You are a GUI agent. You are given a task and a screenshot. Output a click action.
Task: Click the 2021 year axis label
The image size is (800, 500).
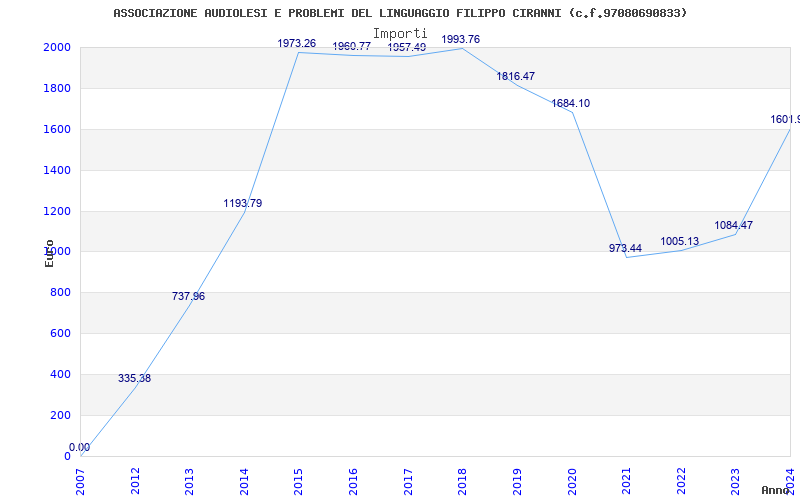pyautogui.click(x=627, y=482)
